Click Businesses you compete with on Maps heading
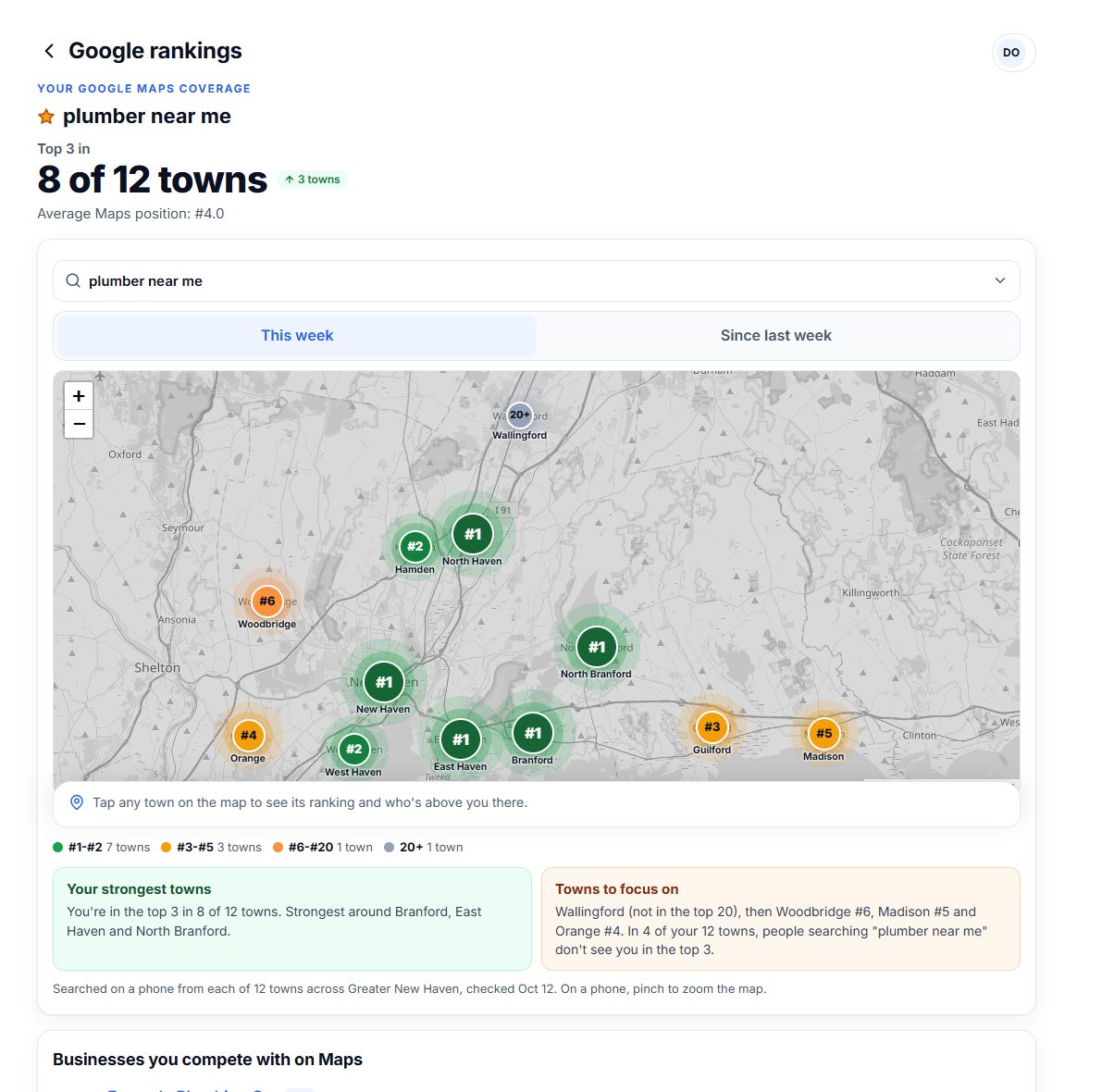The width and height of the screenshot is (1114, 1092). (x=207, y=1060)
